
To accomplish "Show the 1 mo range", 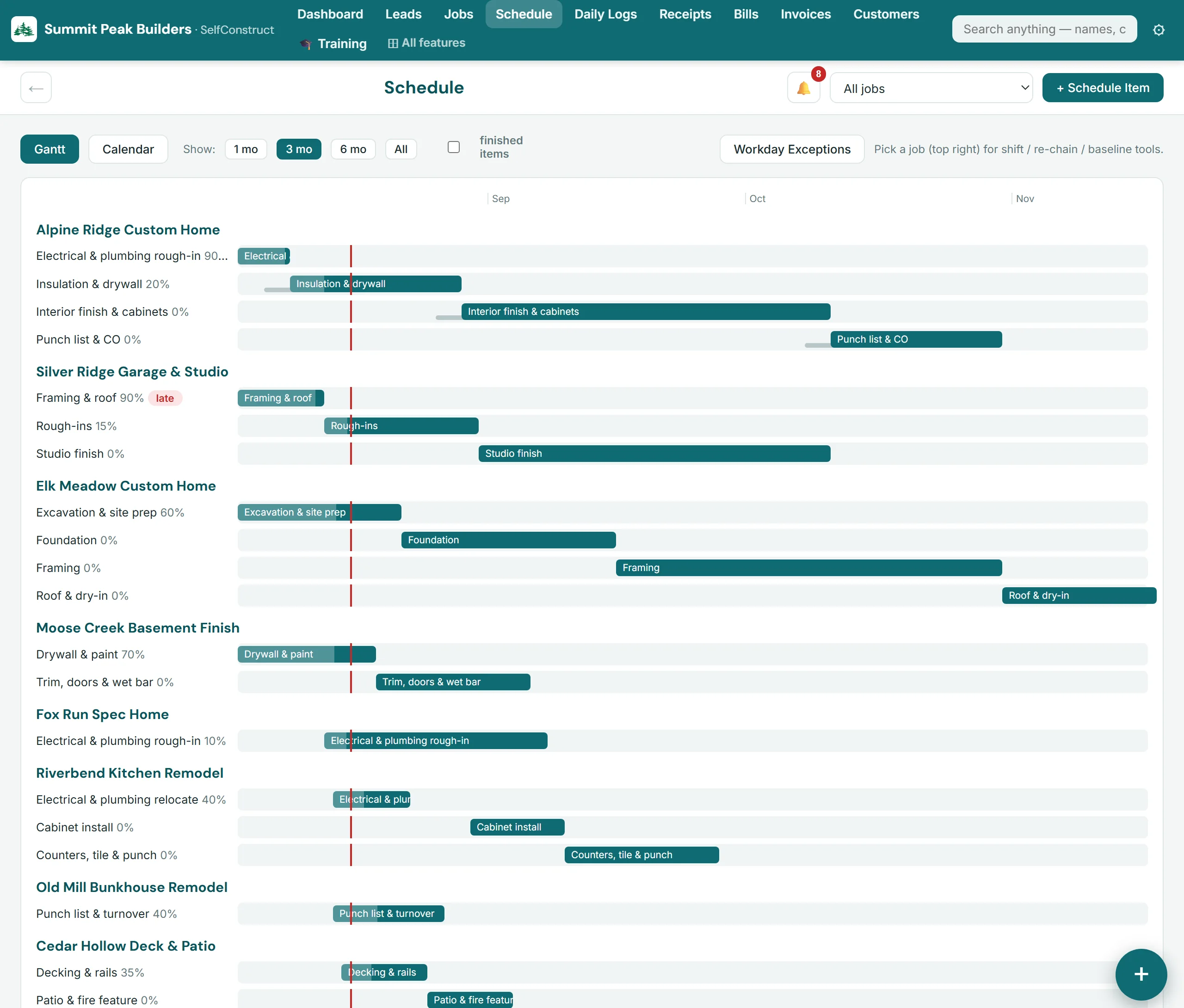I will tap(246, 149).
